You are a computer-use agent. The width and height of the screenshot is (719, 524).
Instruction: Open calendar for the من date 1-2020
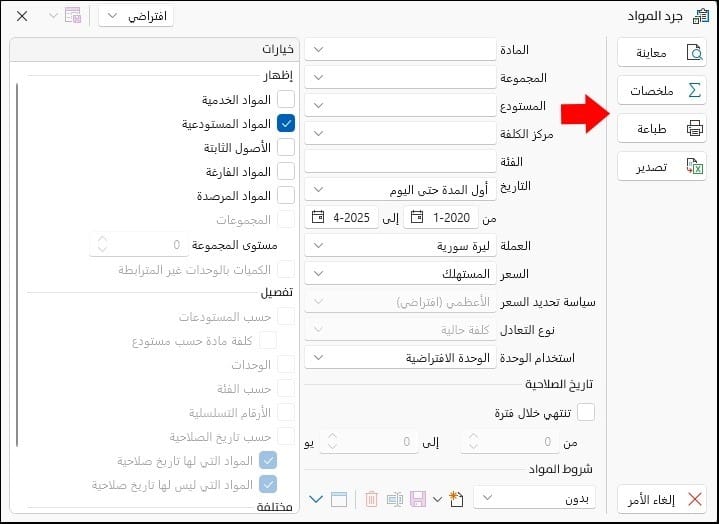[x=416, y=217]
